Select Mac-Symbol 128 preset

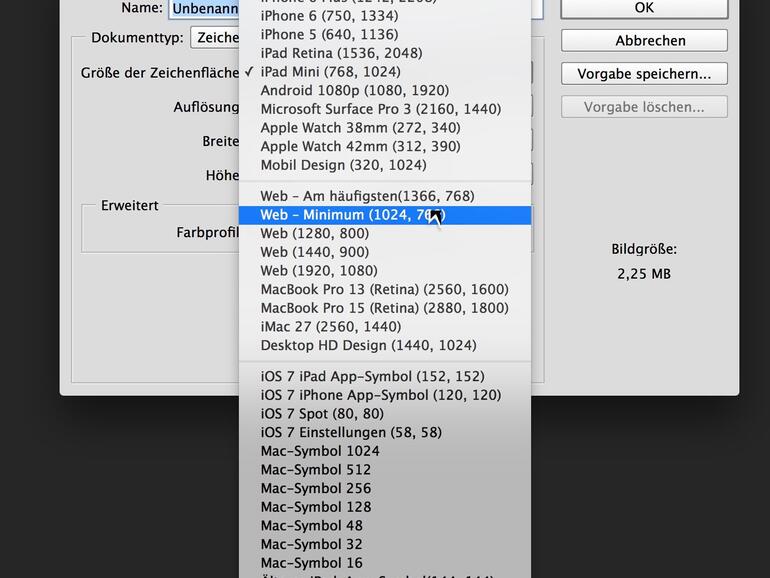click(x=385, y=507)
